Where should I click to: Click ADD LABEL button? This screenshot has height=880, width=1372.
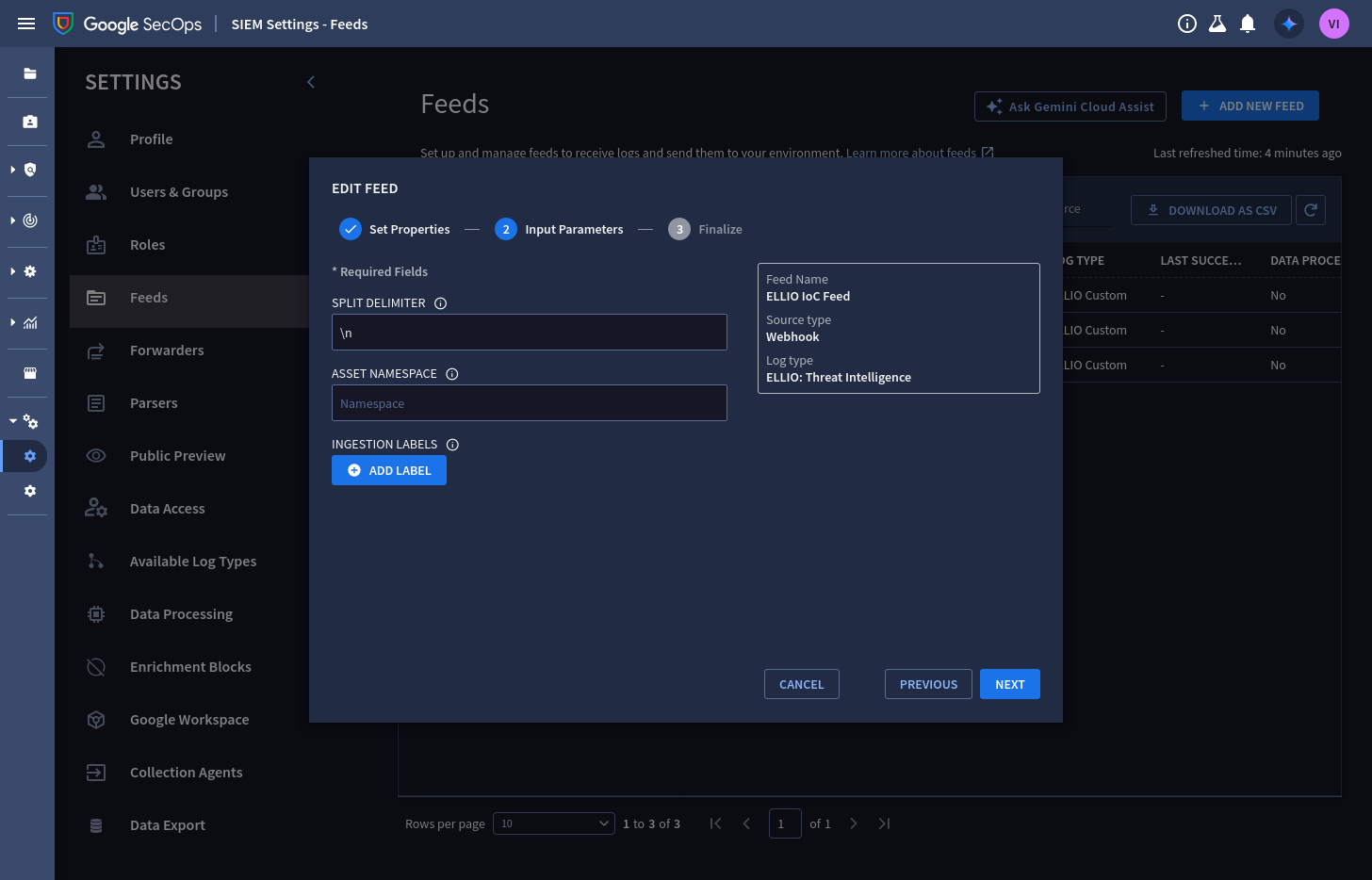[389, 470]
